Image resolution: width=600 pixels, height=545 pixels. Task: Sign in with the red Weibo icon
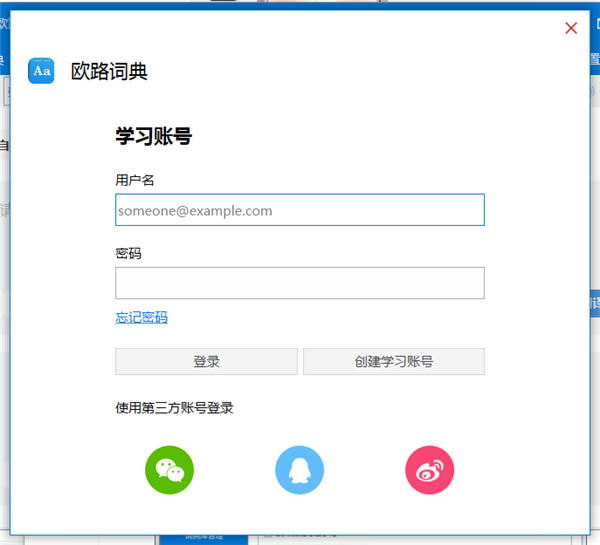[429, 470]
